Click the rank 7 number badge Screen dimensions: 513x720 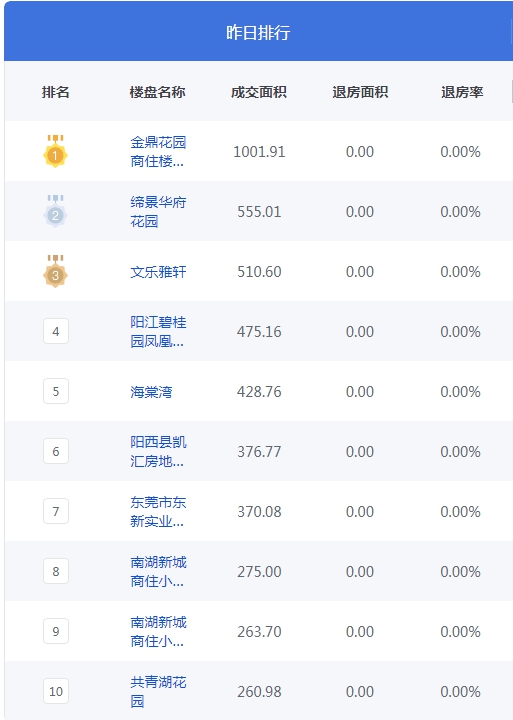click(56, 511)
